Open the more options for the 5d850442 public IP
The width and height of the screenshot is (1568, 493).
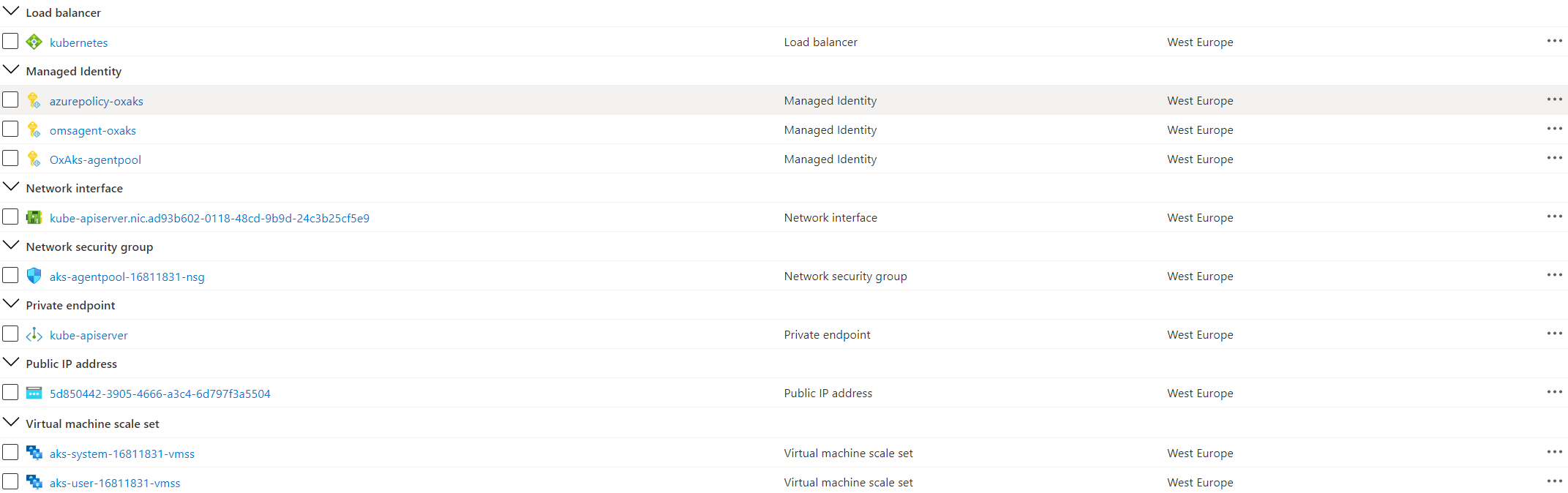1554,392
